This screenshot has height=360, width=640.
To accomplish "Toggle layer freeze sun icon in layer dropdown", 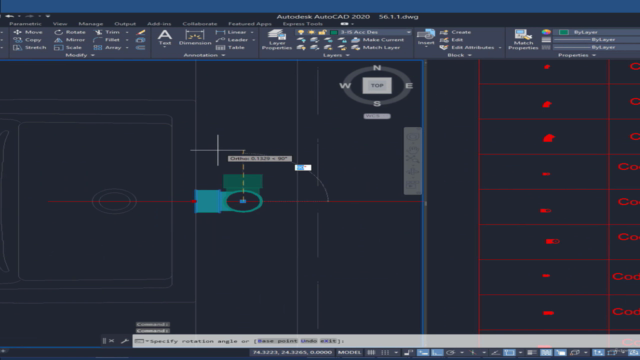I will coord(311,32).
